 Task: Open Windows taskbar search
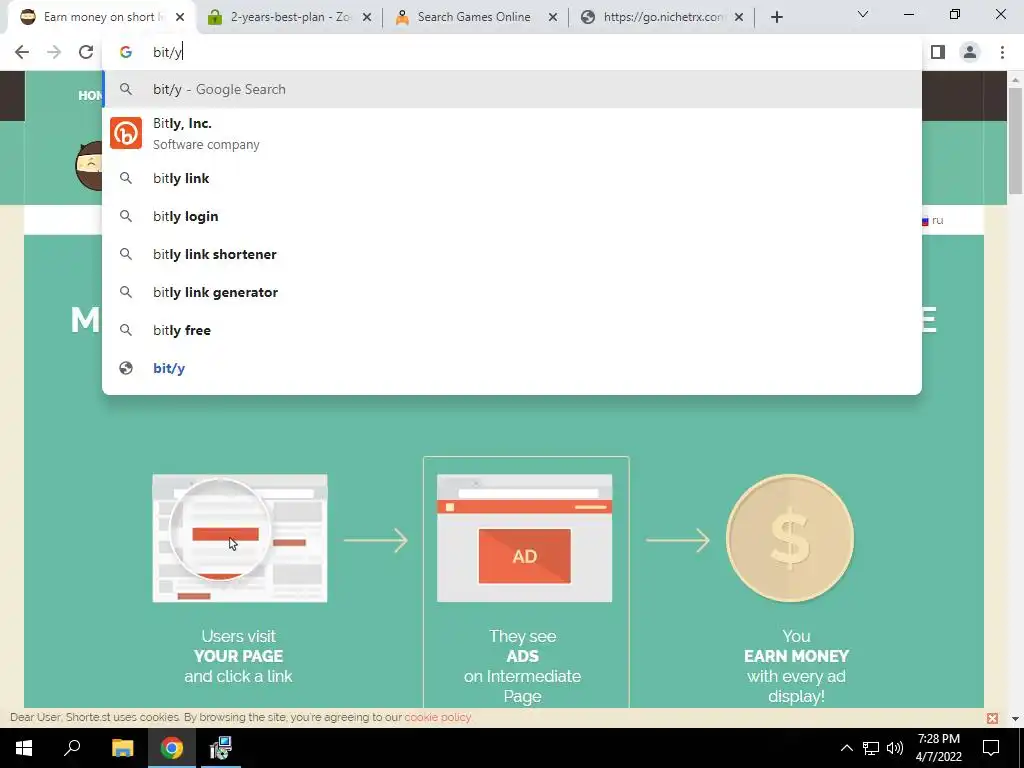[72, 748]
